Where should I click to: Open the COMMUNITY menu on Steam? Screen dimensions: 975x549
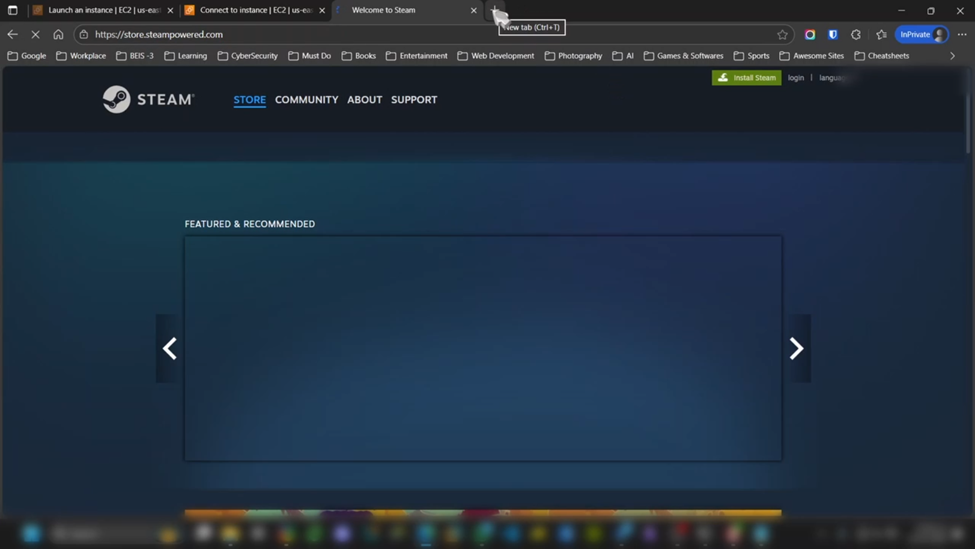click(306, 100)
